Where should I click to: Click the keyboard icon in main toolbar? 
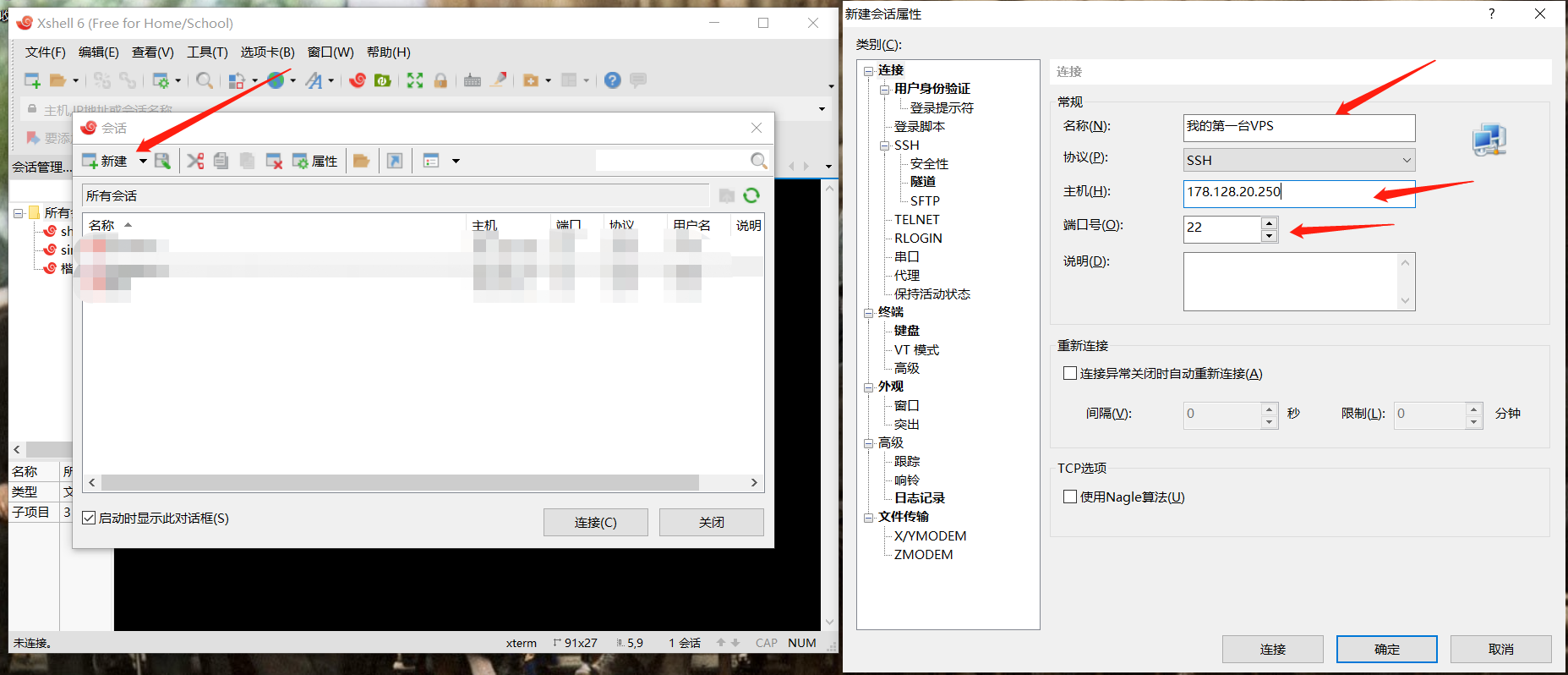pyautogui.click(x=473, y=80)
